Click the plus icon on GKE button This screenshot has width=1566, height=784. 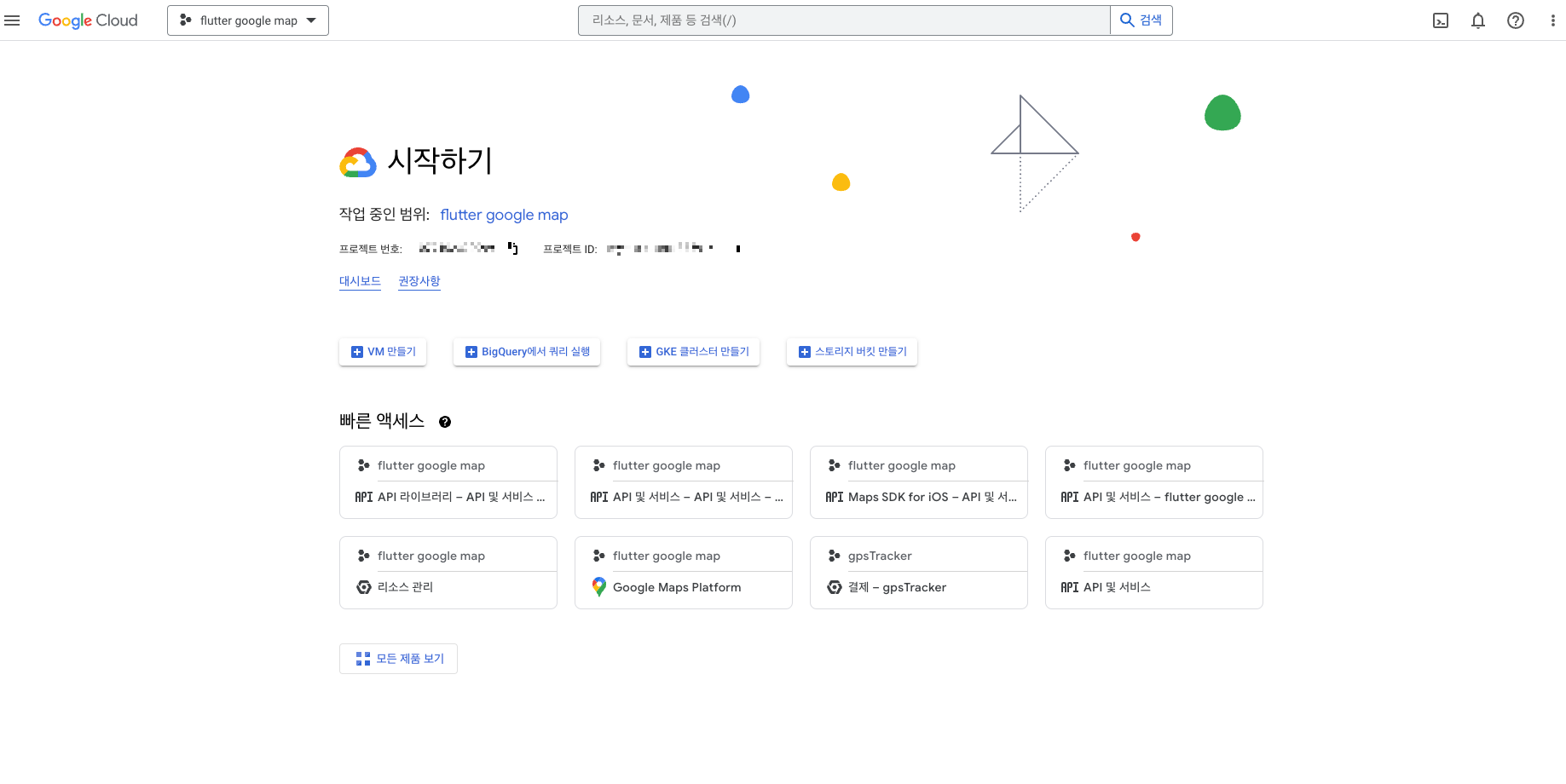[x=645, y=352]
